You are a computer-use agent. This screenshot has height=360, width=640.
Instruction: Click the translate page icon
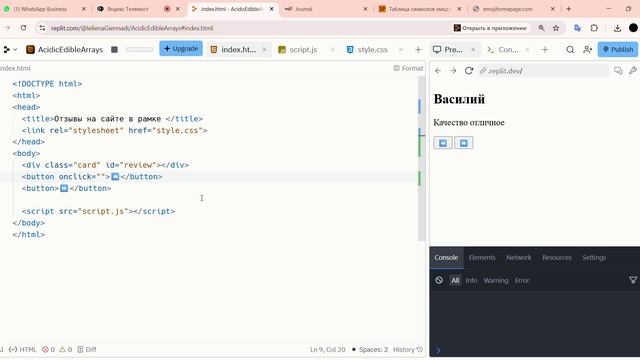coord(577,28)
